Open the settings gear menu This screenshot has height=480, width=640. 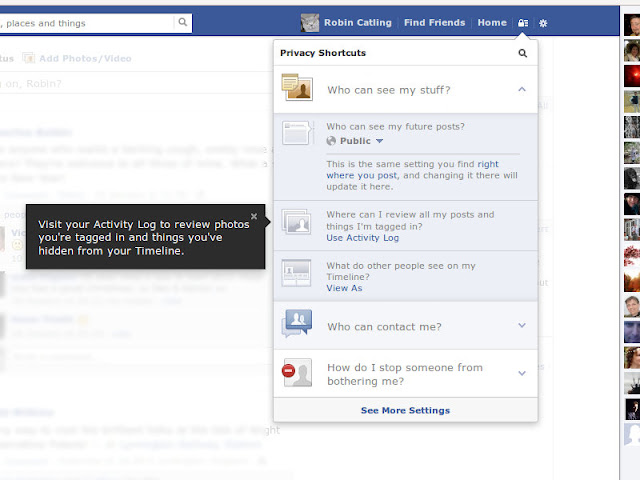[x=543, y=23]
